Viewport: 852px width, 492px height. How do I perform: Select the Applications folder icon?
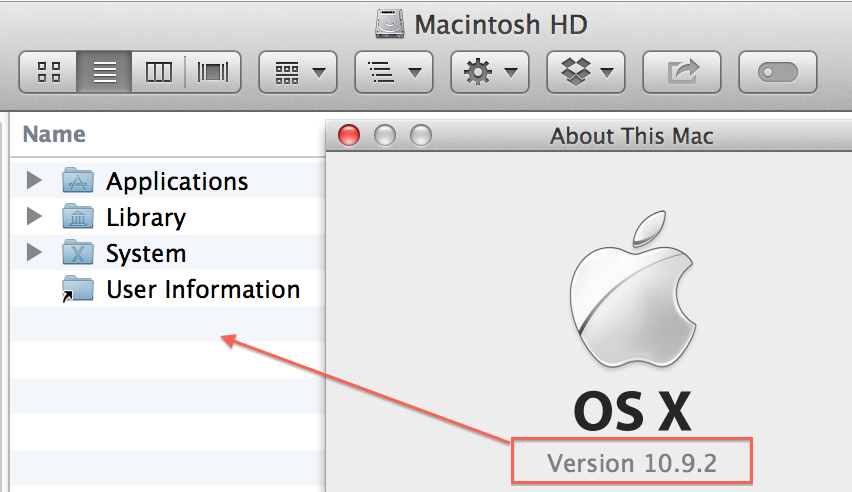(78, 180)
